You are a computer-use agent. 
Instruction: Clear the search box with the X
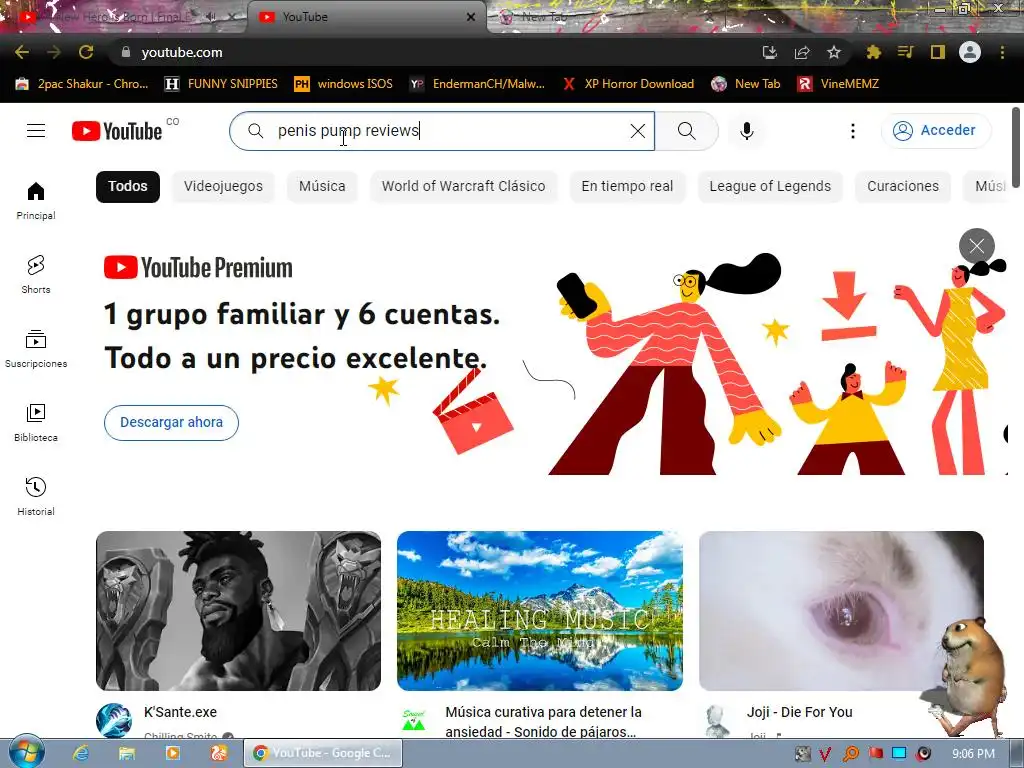pyautogui.click(x=638, y=131)
